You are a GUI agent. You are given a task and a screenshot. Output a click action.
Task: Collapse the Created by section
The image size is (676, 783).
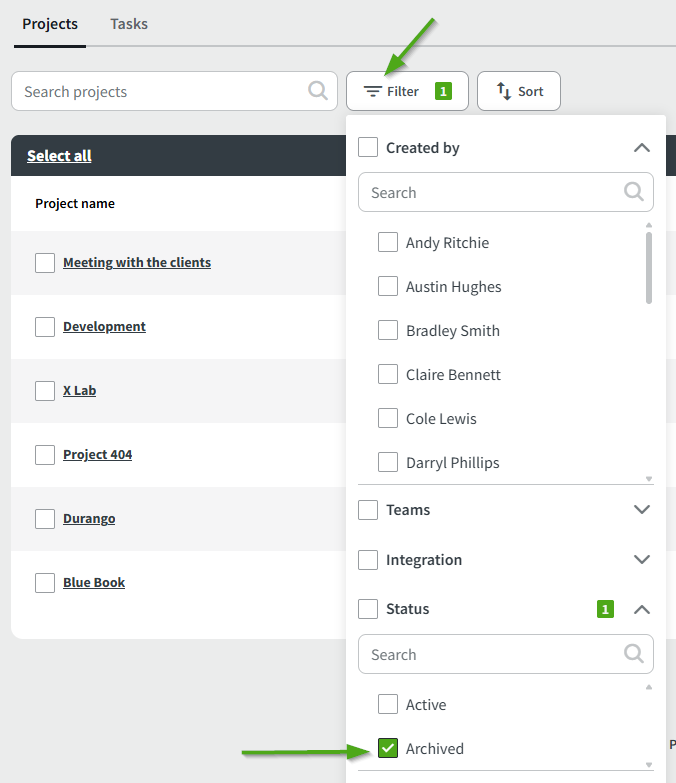[x=642, y=148]
